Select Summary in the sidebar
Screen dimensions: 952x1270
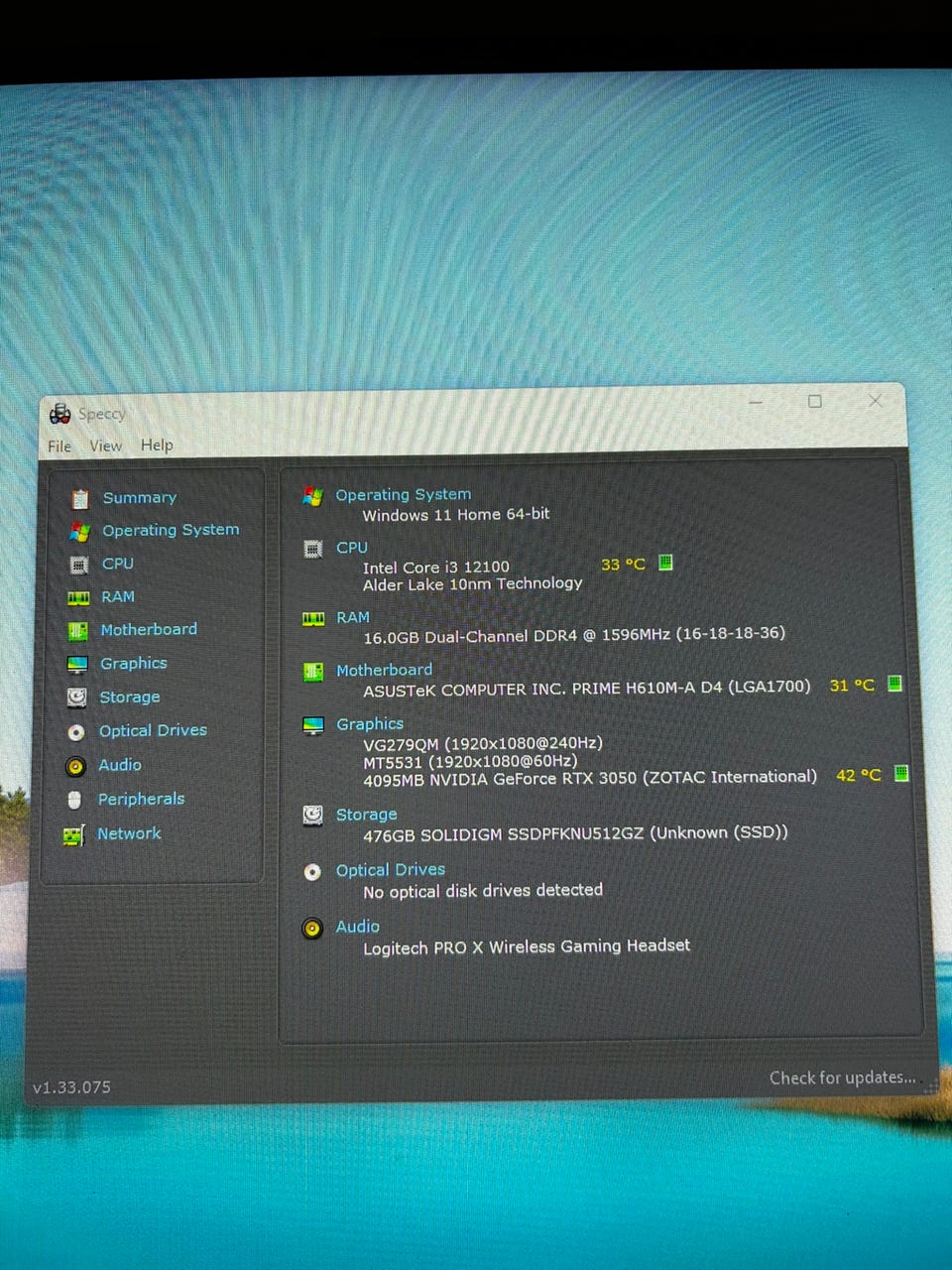pyautogui.click(x=140, y=497)
